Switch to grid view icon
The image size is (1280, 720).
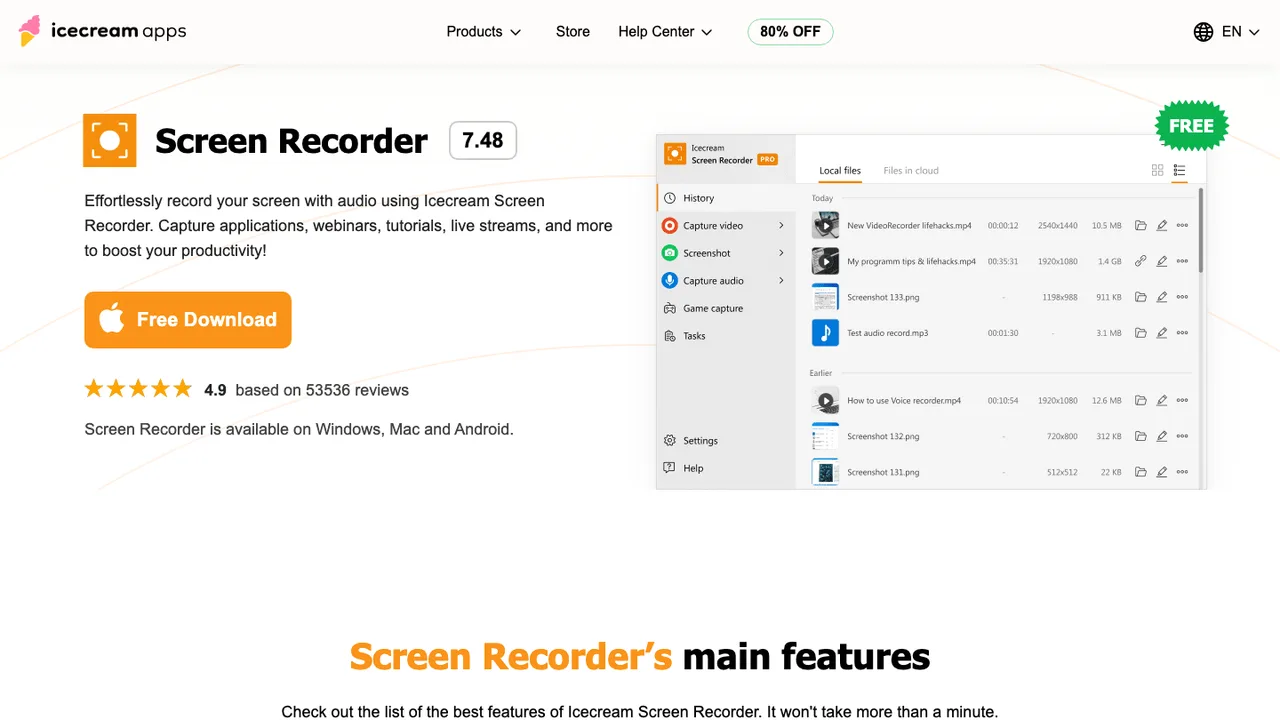click(x=1158, y=170)
